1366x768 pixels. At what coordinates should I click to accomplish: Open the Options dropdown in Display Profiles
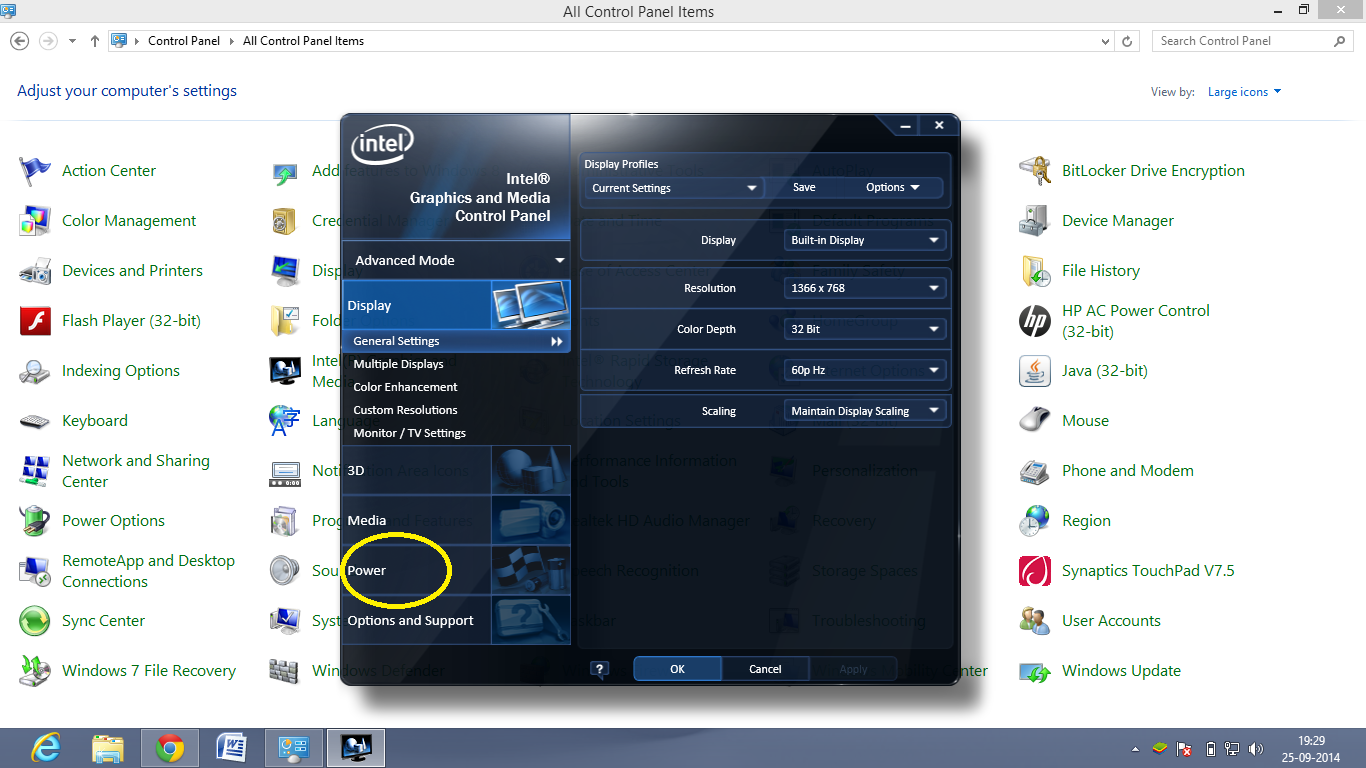[893, 188]
